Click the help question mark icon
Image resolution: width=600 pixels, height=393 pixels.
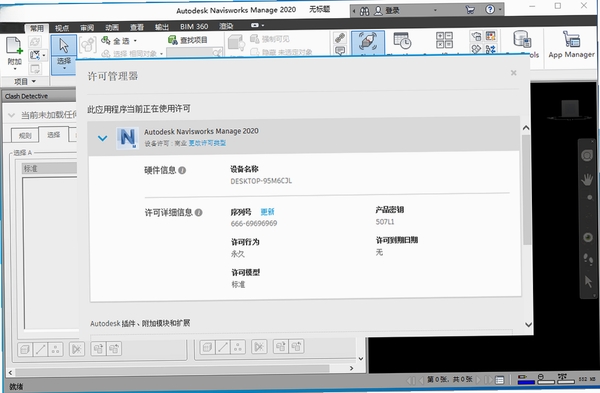pyautogui.click(x=490, y=10)
